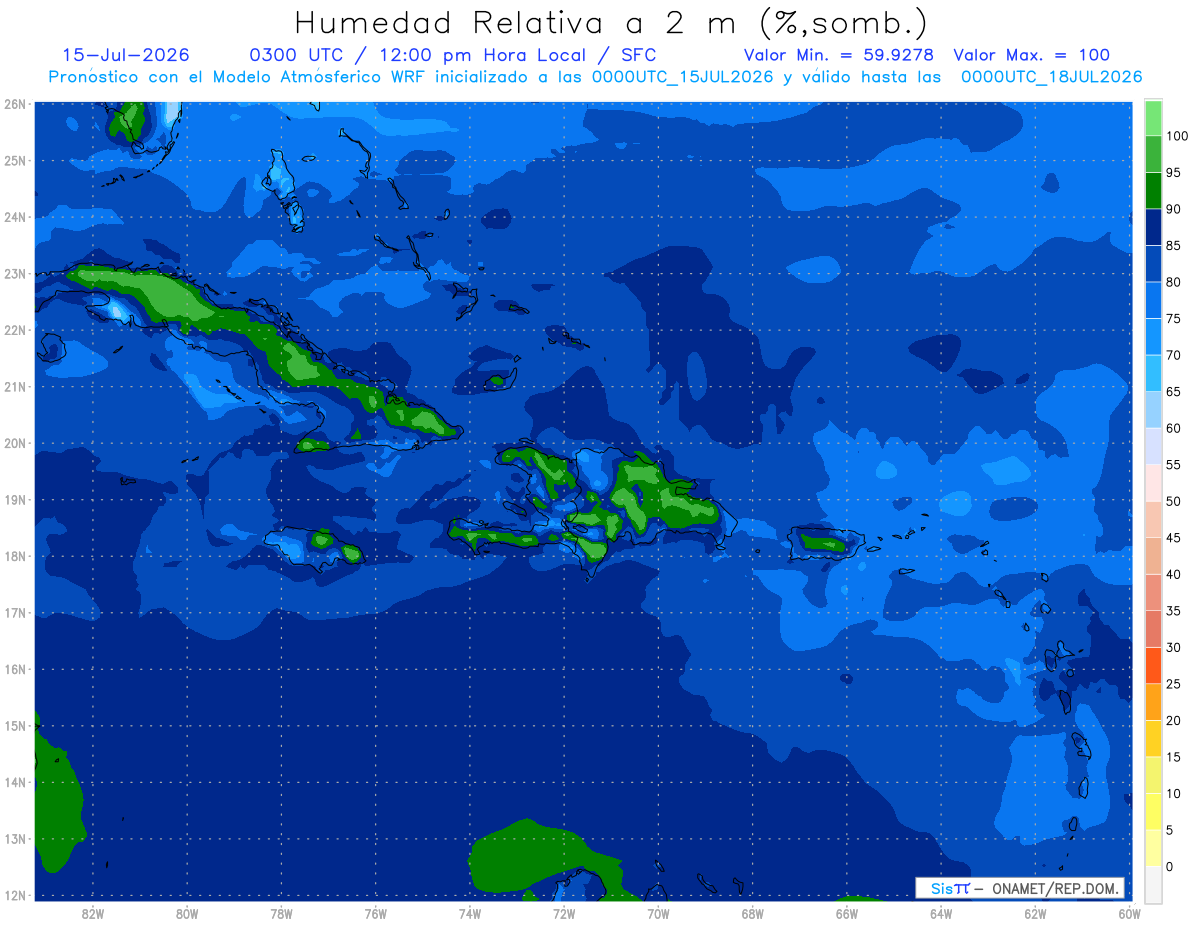
Task: Click the longitude axis label '70W'
Action: [658, 913]
